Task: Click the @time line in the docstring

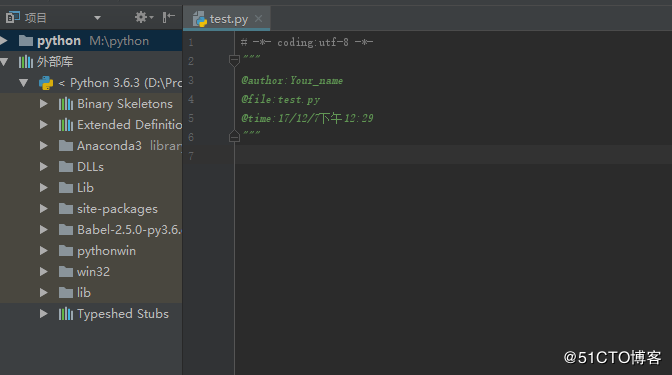Action: point(307,118)
